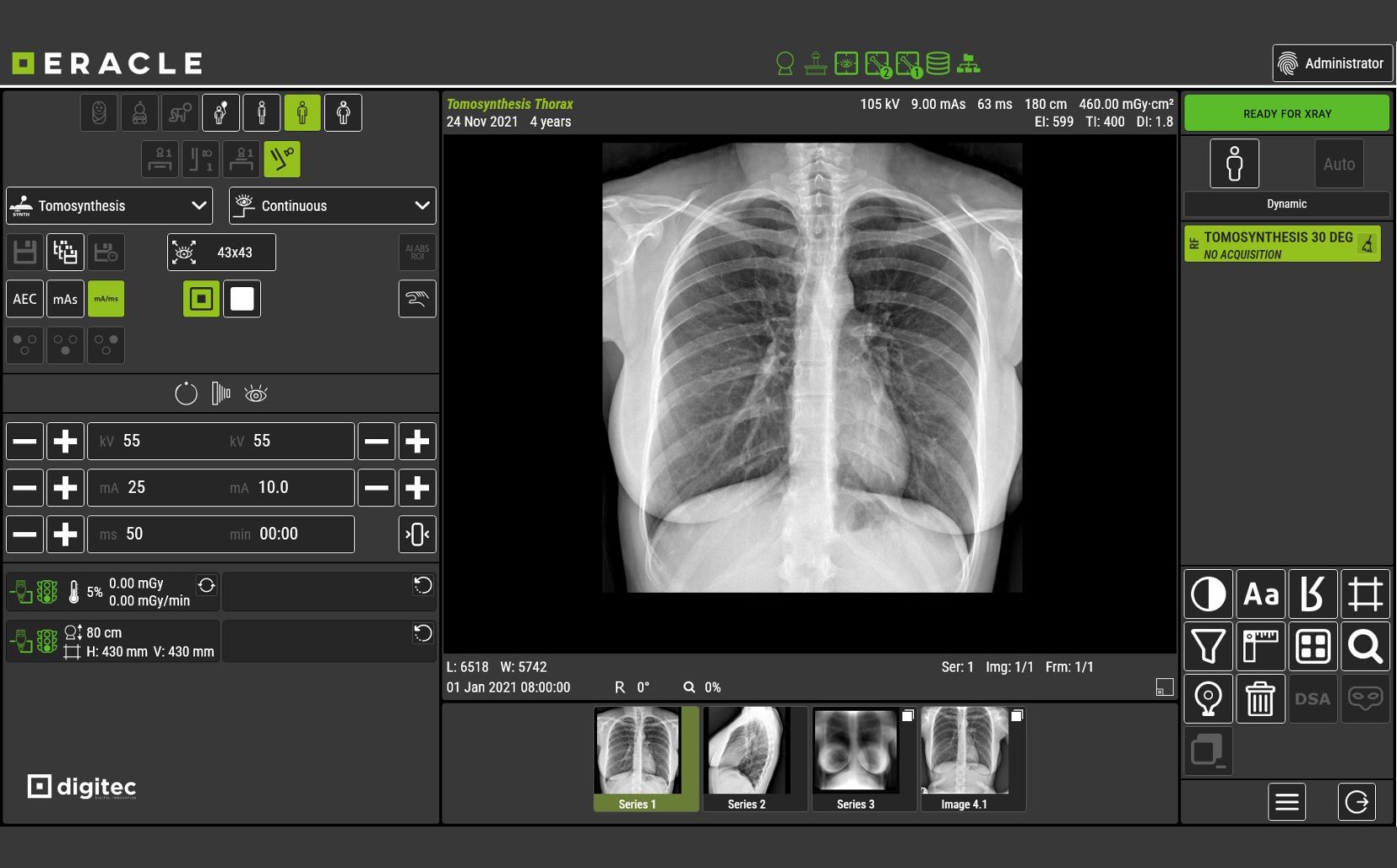Open the Tomosynthesis mode dropdown
Image resolution: width=1397 pixels, height=868 pixels.
[x=108, y=205]
